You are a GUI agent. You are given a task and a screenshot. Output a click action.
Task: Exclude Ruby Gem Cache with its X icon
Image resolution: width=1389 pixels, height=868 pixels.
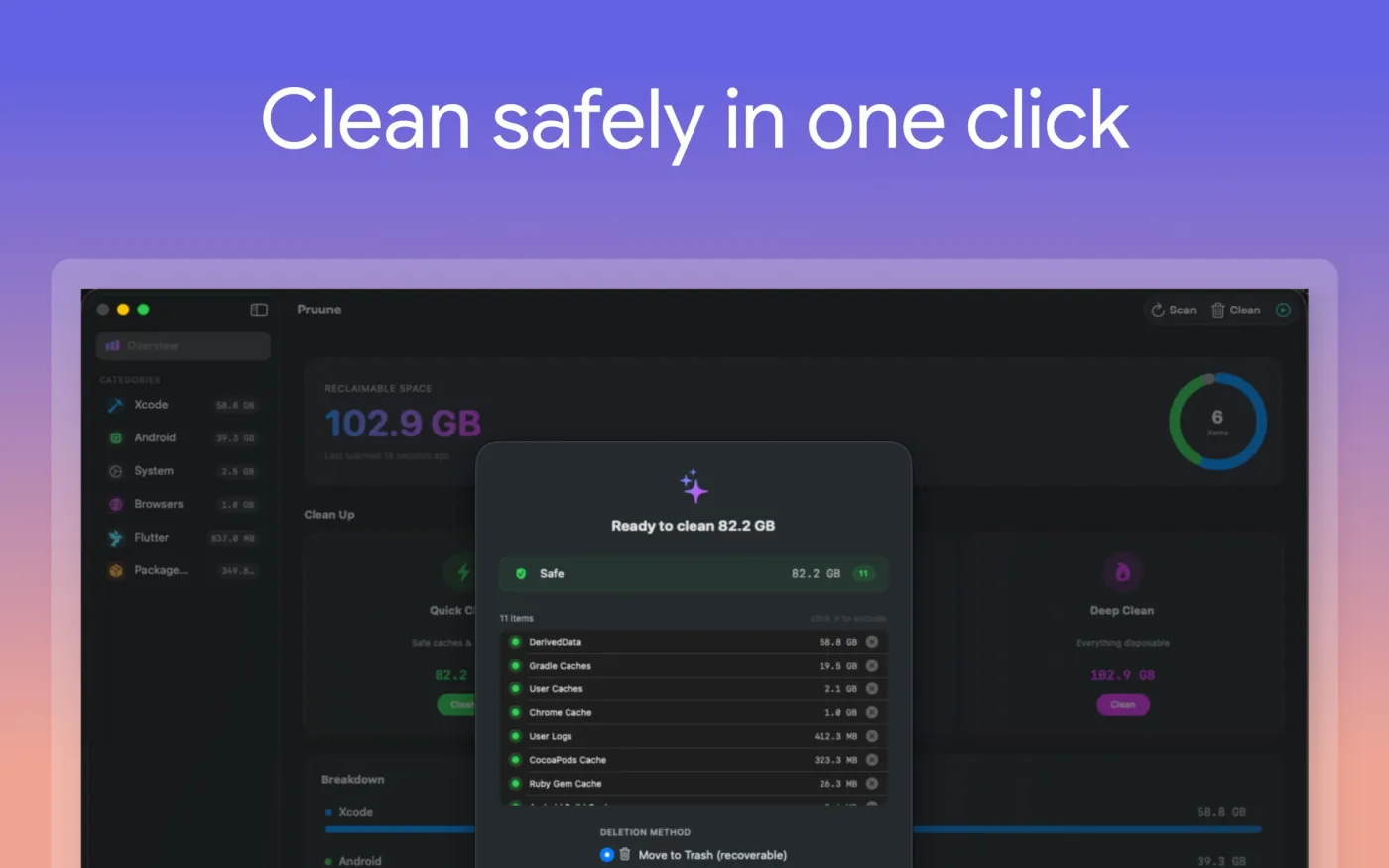[872, 784]
